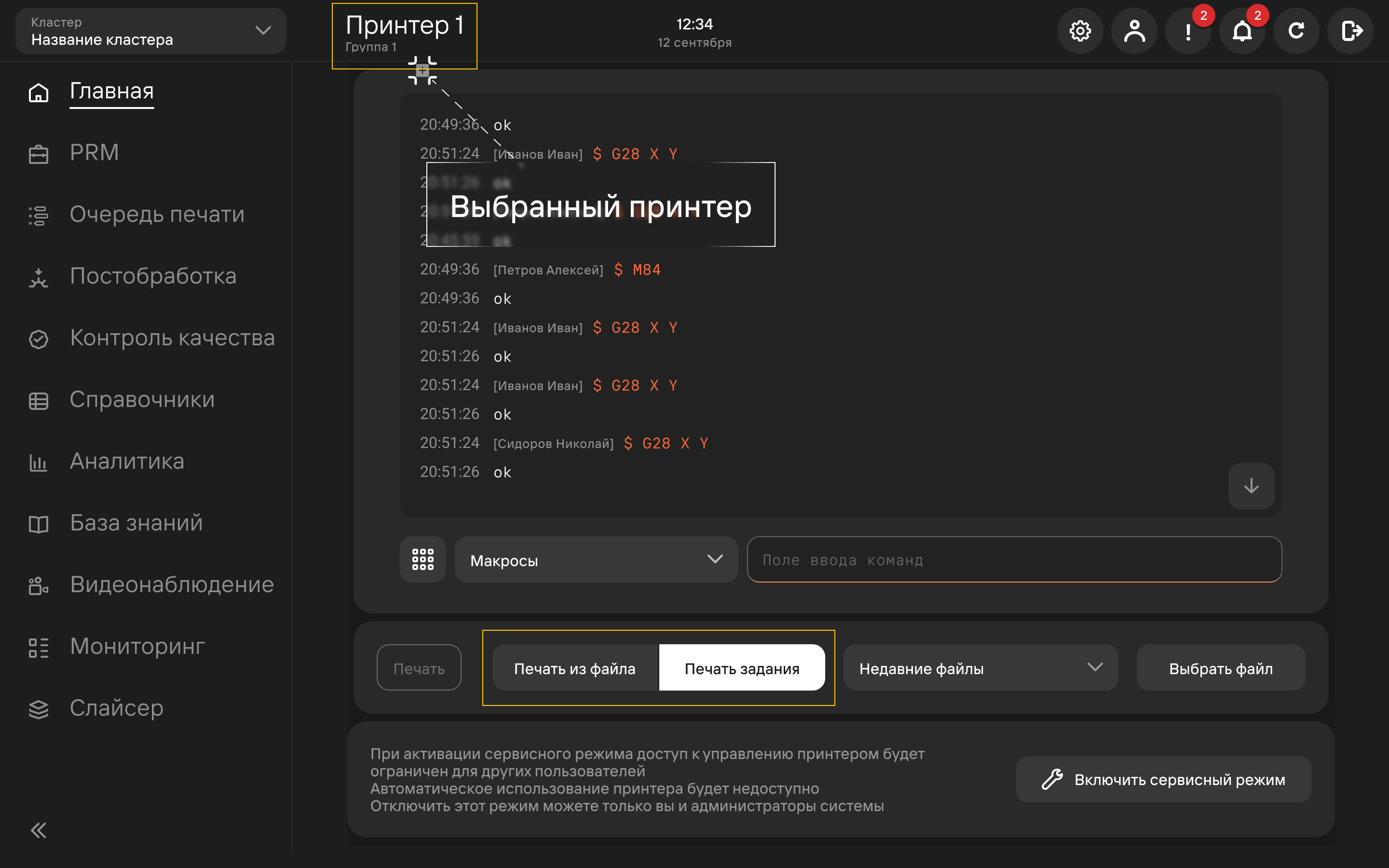Click the 12:34 clock display
1389x868 pixels.
[x=694, y=24]
